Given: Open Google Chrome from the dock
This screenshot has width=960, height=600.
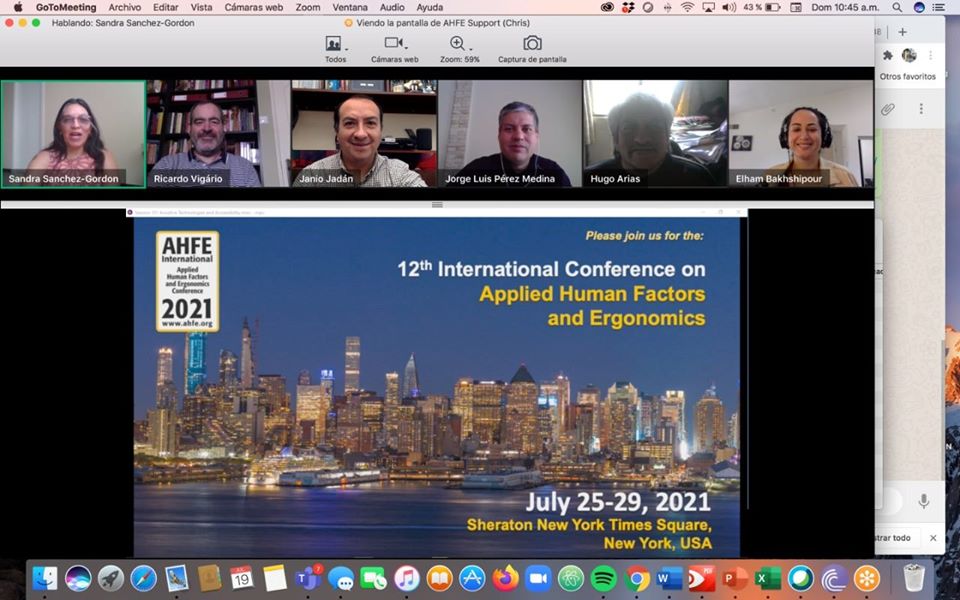Looking at the screenshot, I should pyautogui.click(x=637, y=578).
